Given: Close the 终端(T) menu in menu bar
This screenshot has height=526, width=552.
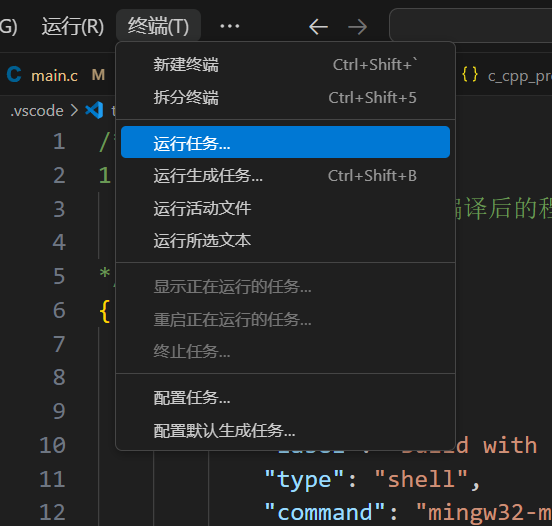Looking at the screenshot, I should point(158,26).
